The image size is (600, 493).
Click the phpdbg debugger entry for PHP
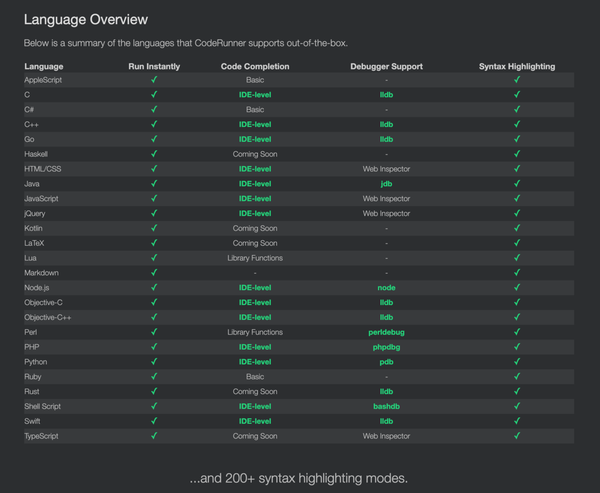pos(386,347)
